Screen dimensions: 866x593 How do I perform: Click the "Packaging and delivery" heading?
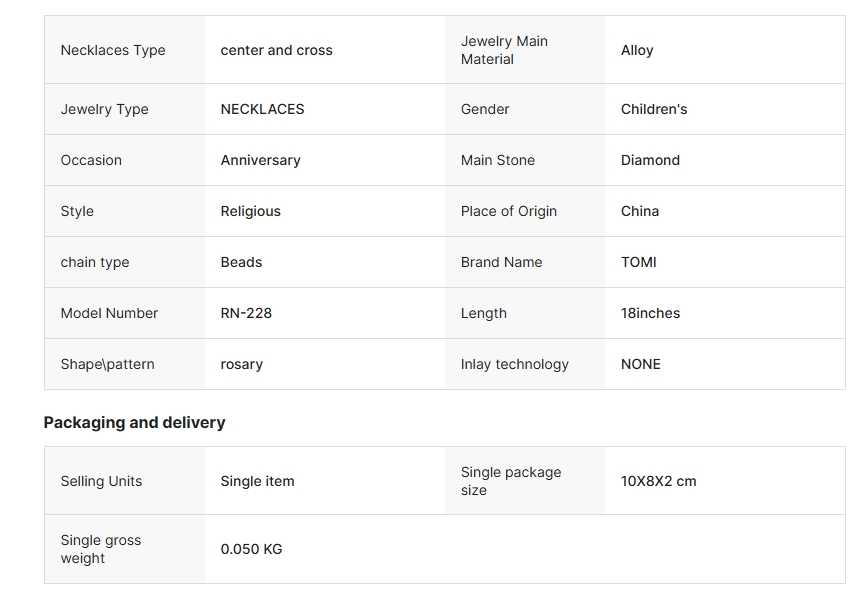point(134,422)
